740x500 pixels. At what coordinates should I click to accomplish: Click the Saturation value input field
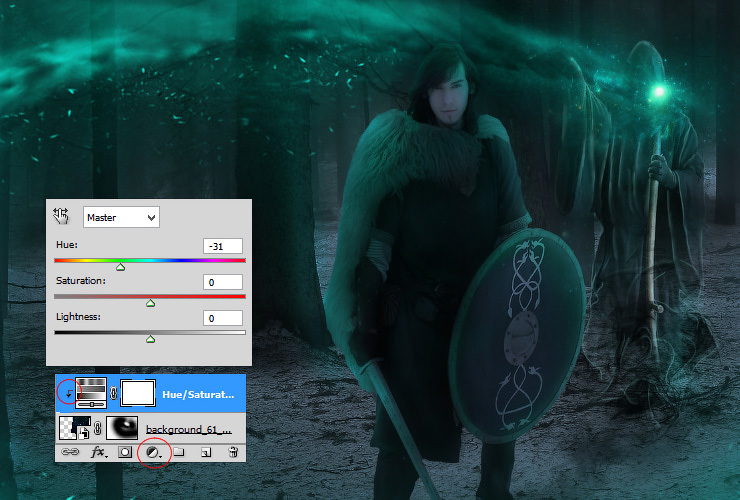223,282
